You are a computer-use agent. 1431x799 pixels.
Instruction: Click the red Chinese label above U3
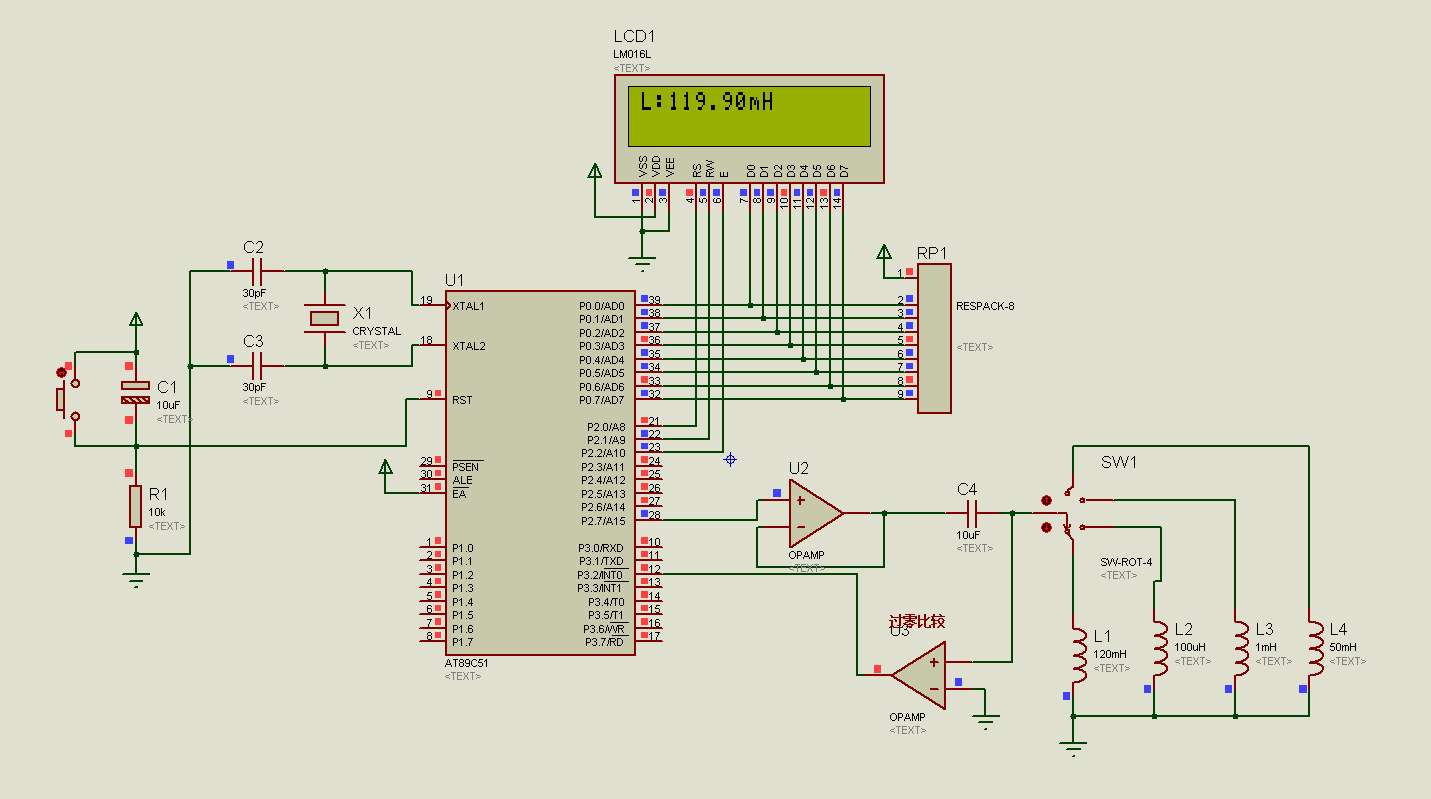(917, 622)
